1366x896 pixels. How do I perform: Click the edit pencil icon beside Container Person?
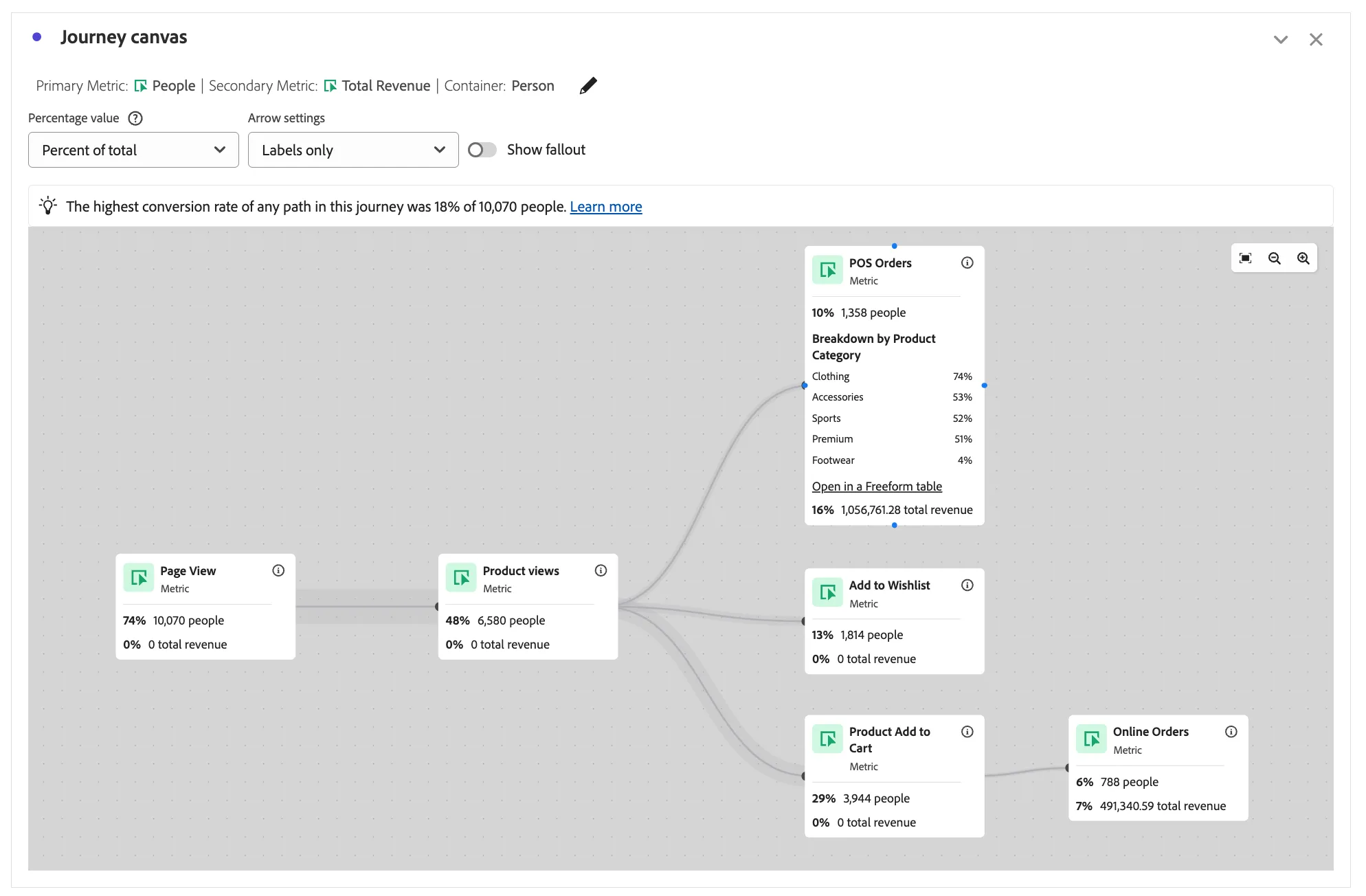point(588,86)
